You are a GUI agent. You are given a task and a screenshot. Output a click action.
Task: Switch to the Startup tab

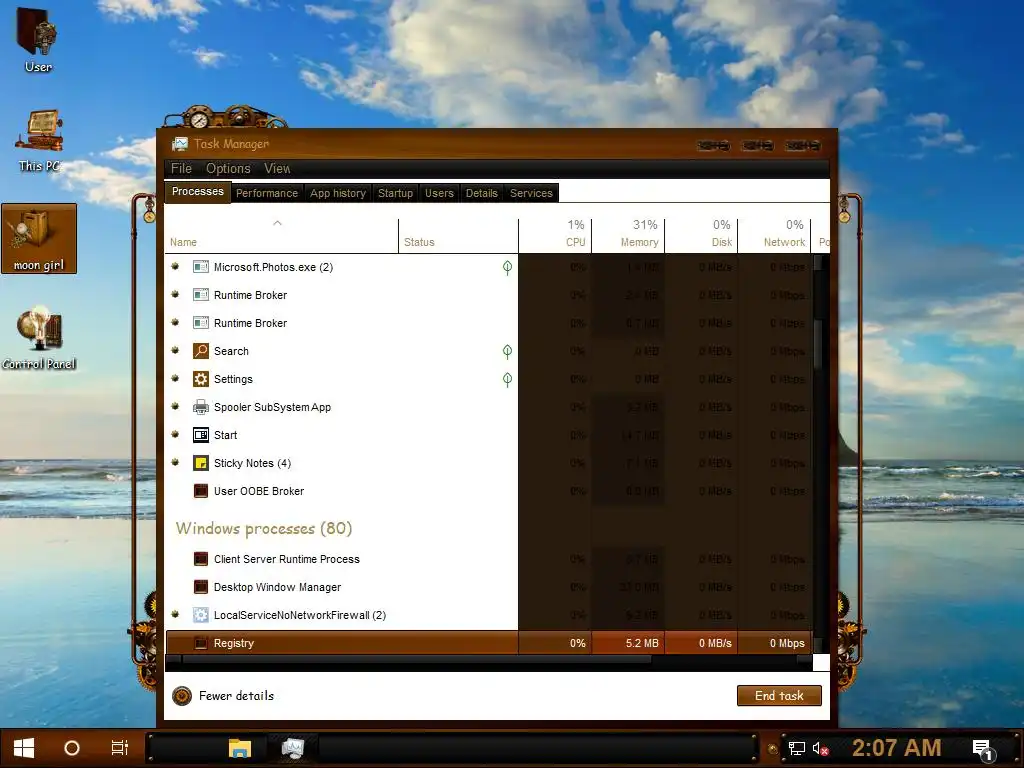coord(395,193)
